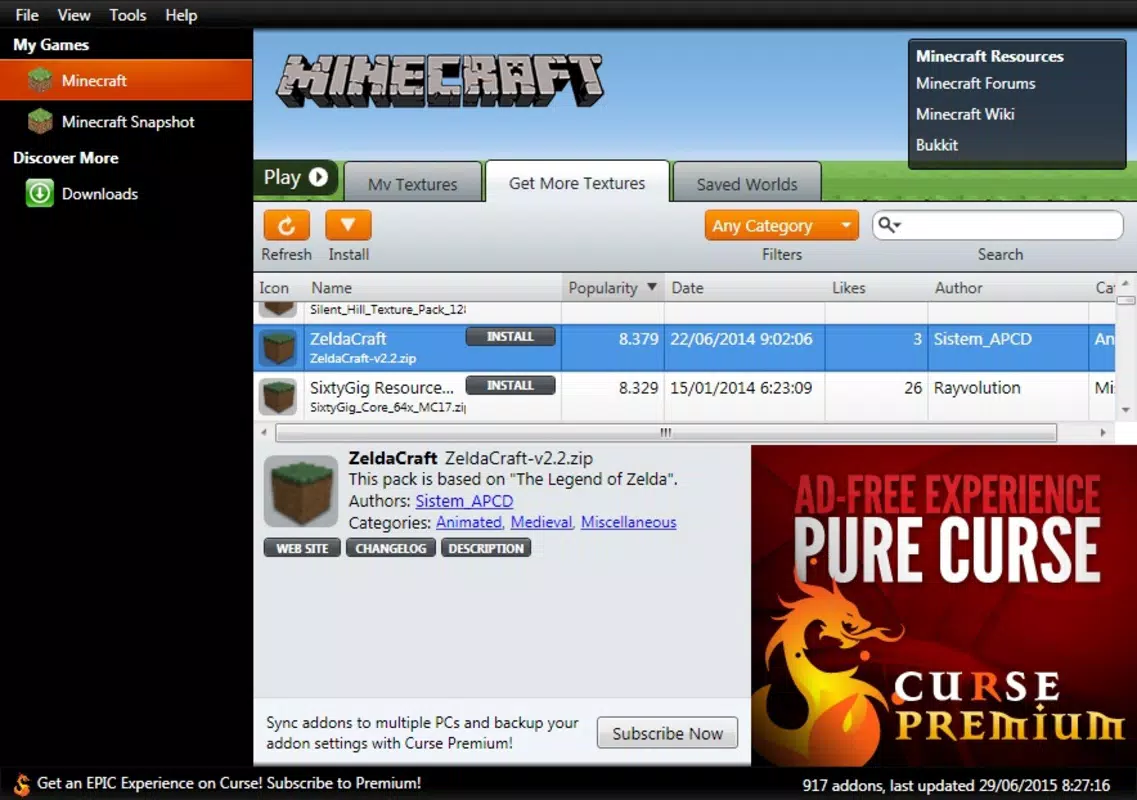
Task: Select the Minecraft grass block icon in My Games
Action: tap(40, 80)
